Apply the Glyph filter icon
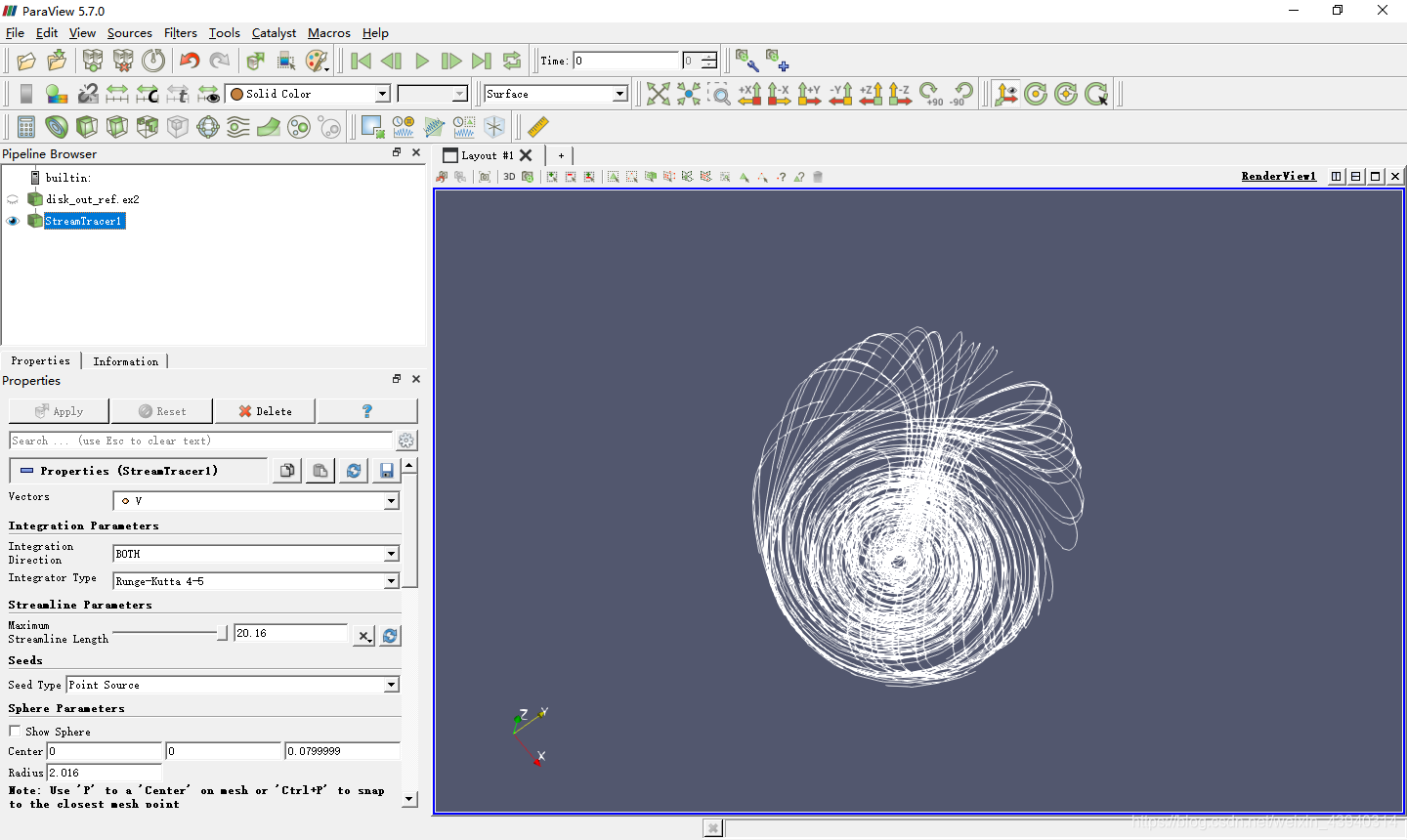The width and height of the screenshot is (1407, 840). coord(208,127)
